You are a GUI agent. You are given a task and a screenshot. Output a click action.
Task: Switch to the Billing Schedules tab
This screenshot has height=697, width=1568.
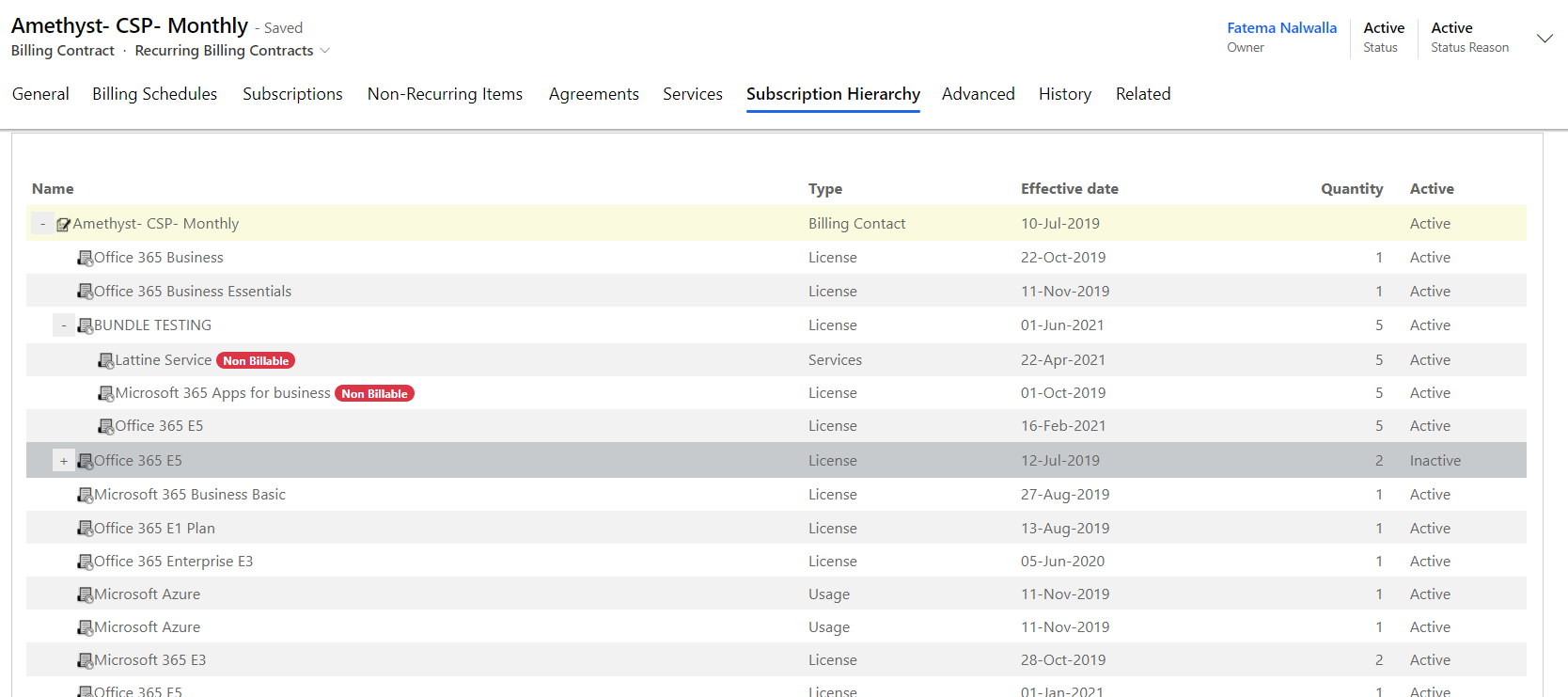154,94
